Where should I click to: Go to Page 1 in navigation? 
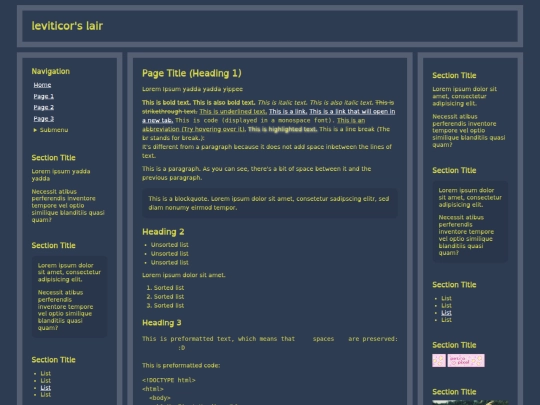[x=44, y=96]
